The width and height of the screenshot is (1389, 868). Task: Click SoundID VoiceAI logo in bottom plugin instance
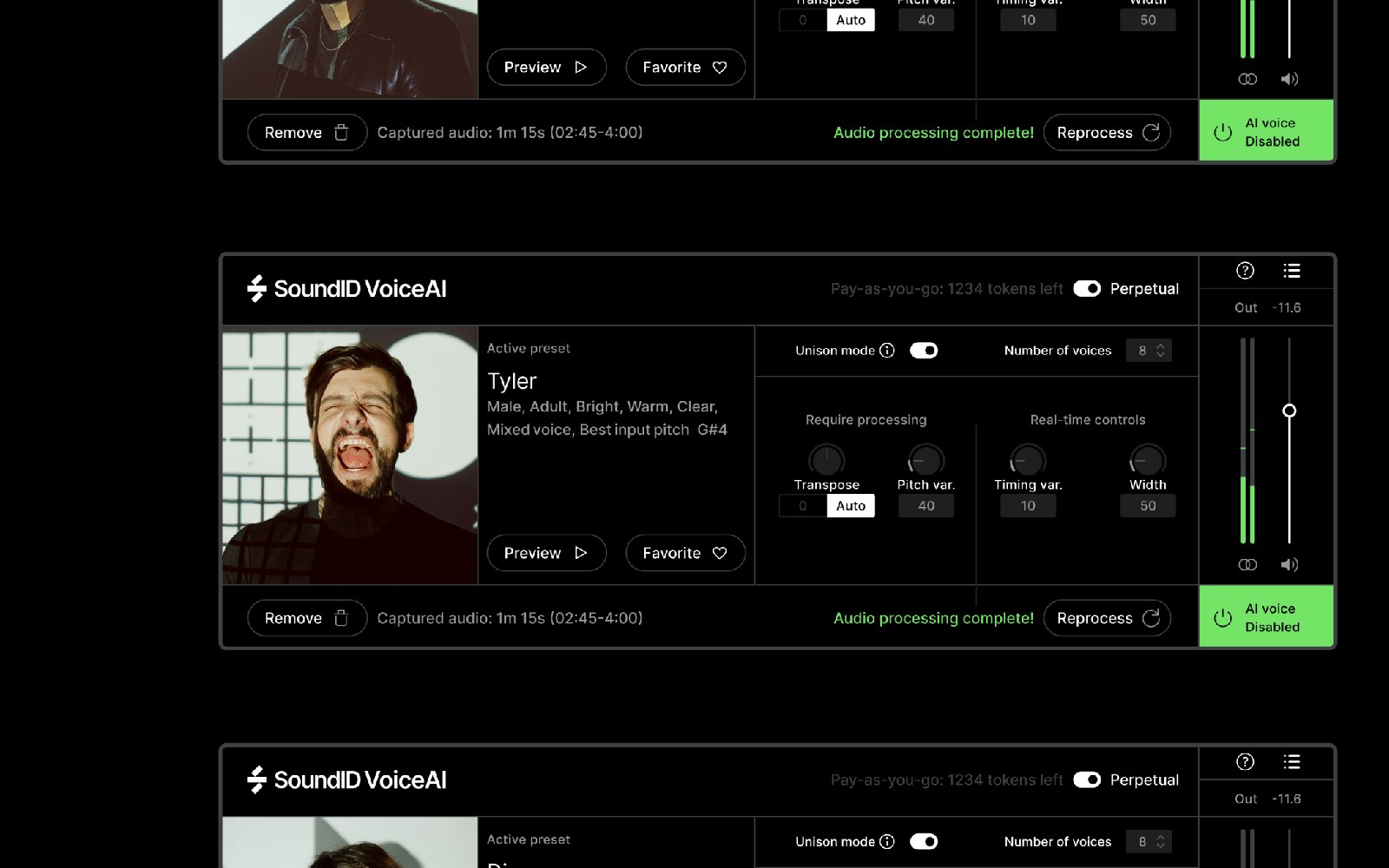[346, 779]
